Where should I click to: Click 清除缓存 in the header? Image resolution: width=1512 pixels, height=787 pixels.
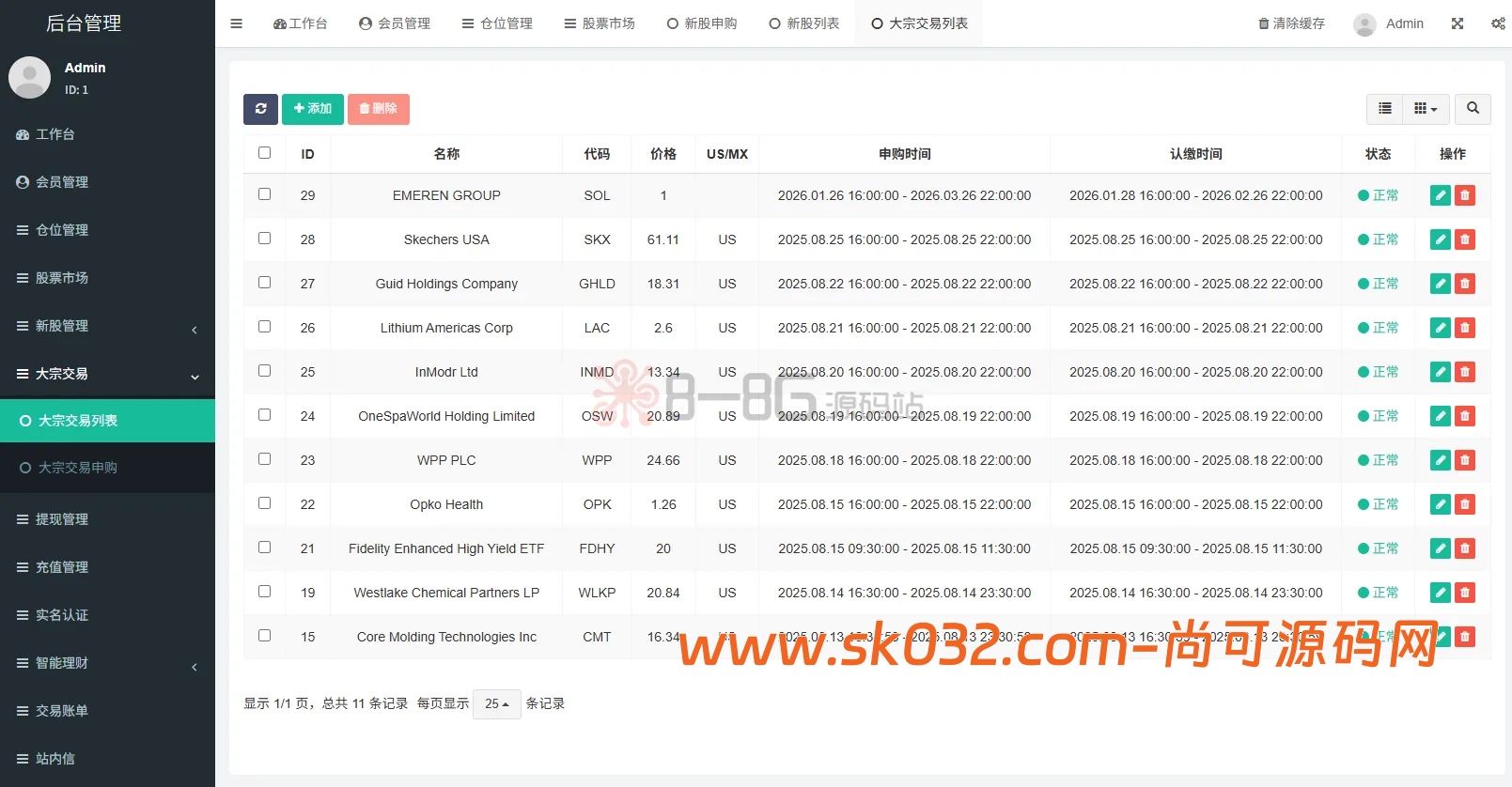click(x=1292, y=23)
